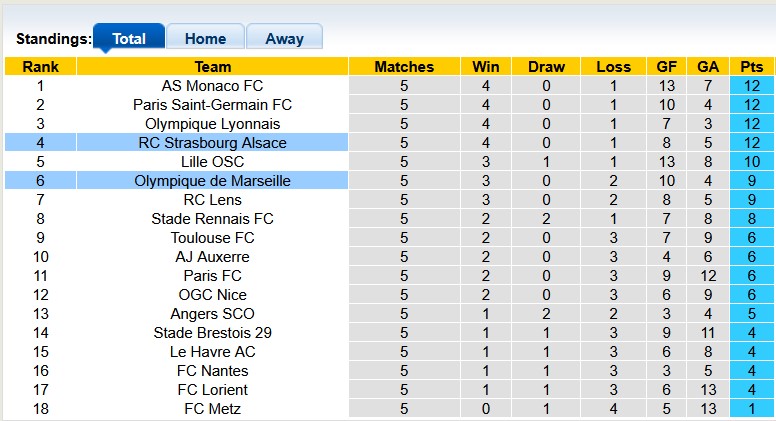Click the Matches column header
The width and height of the screenshot is (776, 421).
click(x=404, y=67)
